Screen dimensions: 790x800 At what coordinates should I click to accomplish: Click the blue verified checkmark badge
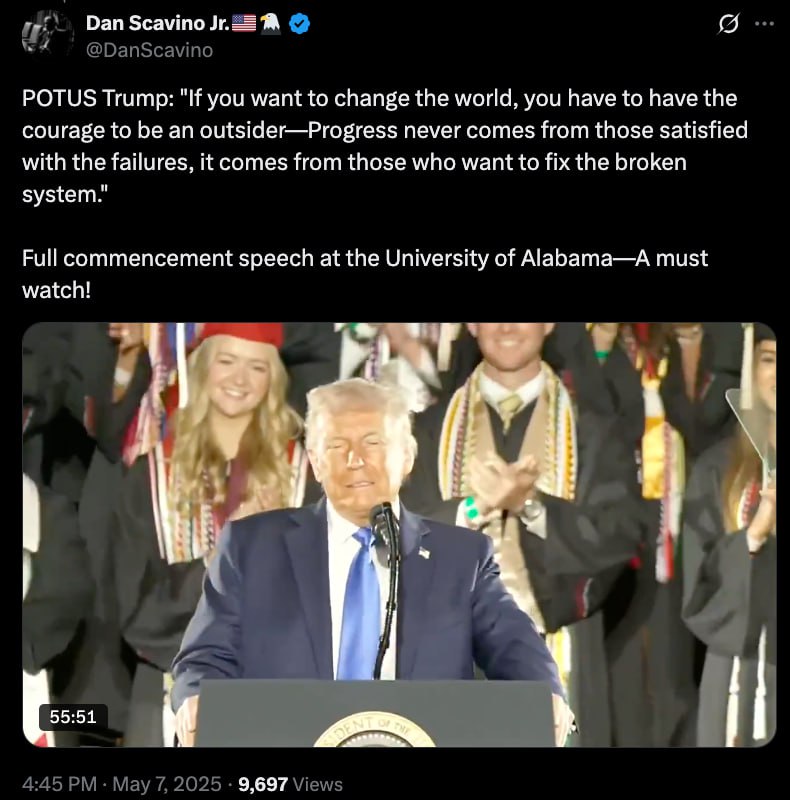pos(300,23)
